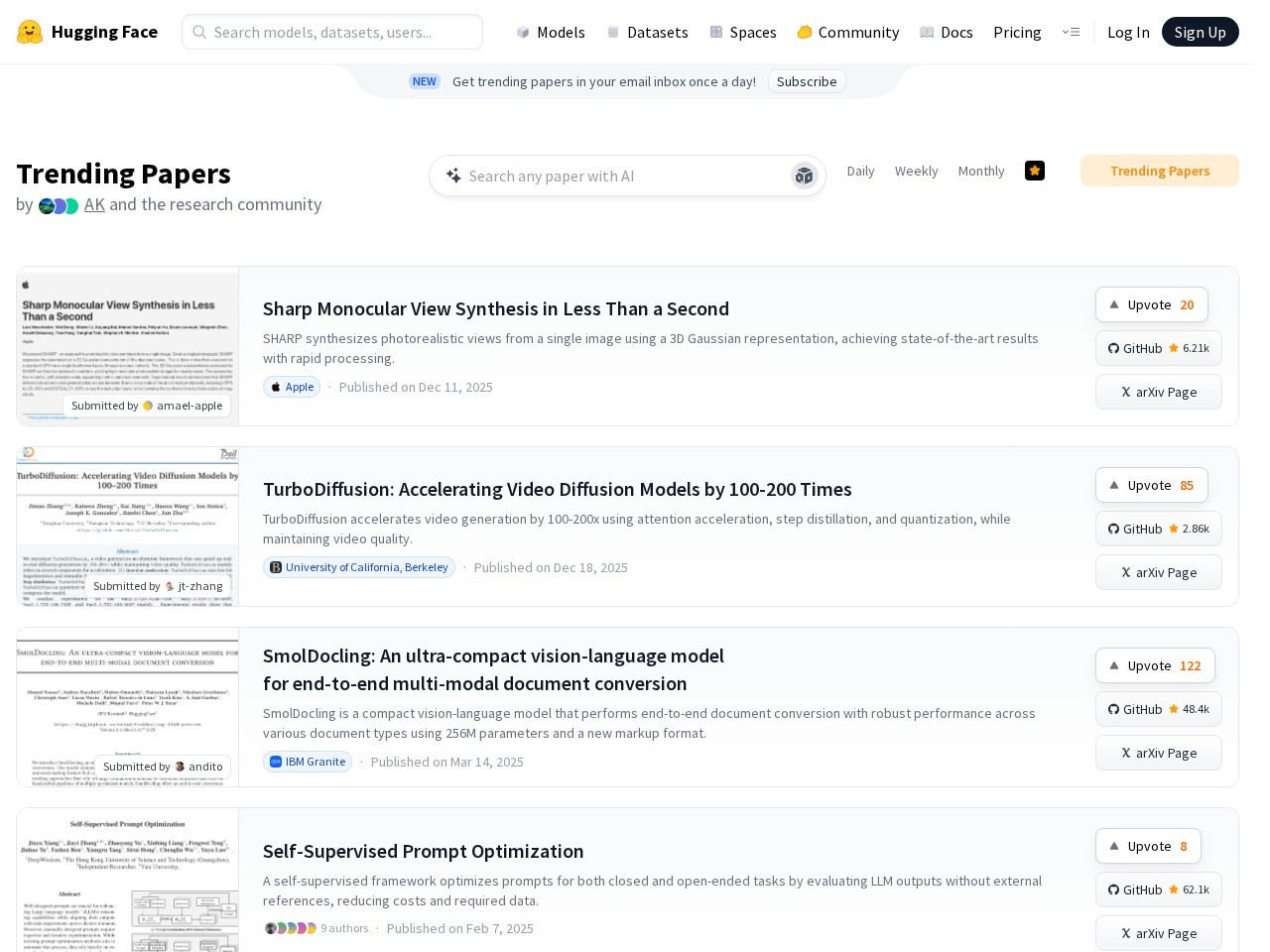Upvote the Self-Supervised Prompt Optimization paper
The width and height of the screenshot is (1270, 952).
pos(1147,847)
